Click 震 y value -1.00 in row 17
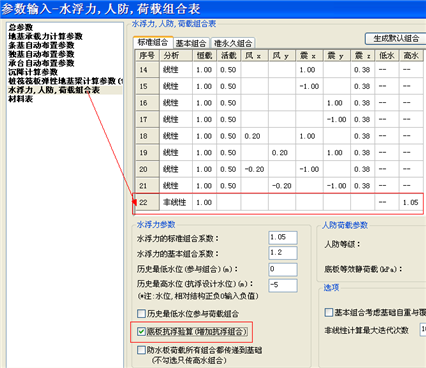The image size is (426, 368). click(337, 119)
